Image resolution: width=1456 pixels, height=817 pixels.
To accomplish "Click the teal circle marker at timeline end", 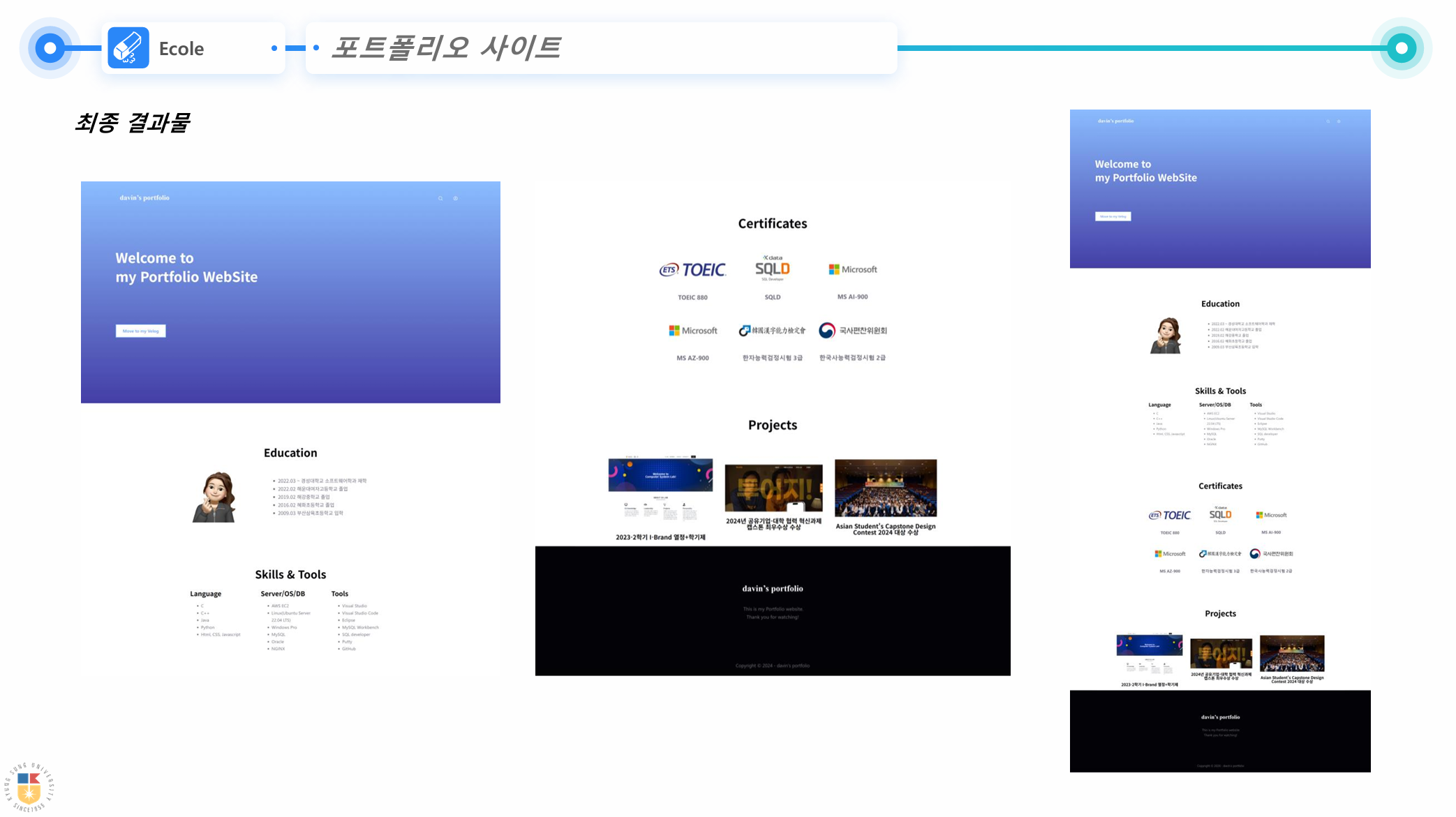I will 1401,48.
